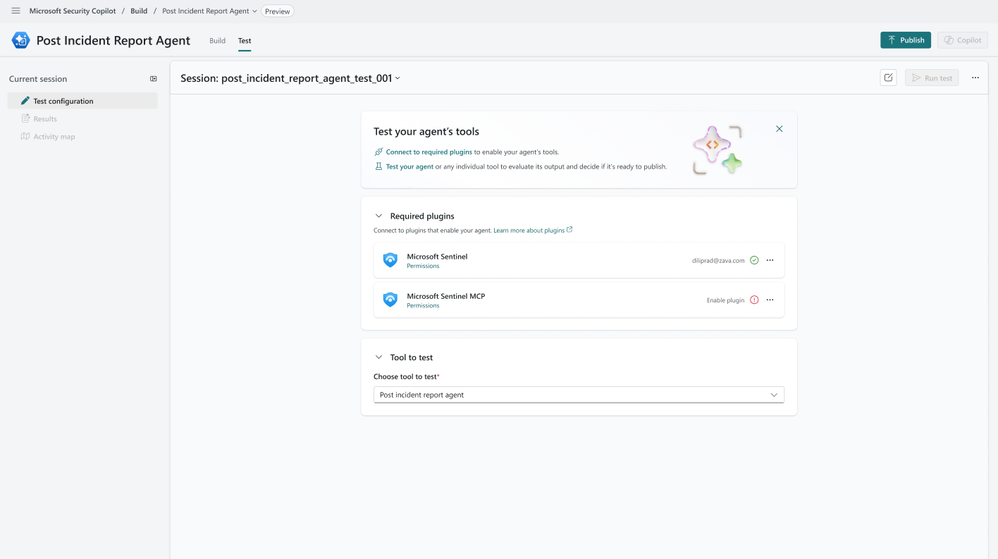Click the pencil icon for Test configuration
The width and height of the screenshot is (998, 559).
25,101
